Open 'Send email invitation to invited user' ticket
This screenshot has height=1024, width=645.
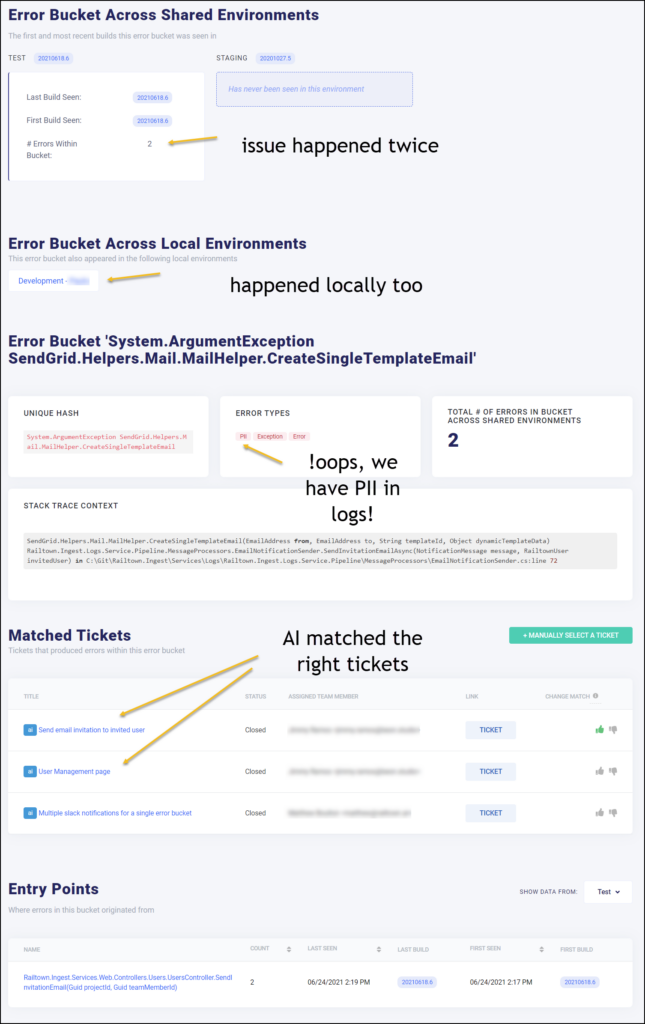pyautogui.click(x=91, y=730)
